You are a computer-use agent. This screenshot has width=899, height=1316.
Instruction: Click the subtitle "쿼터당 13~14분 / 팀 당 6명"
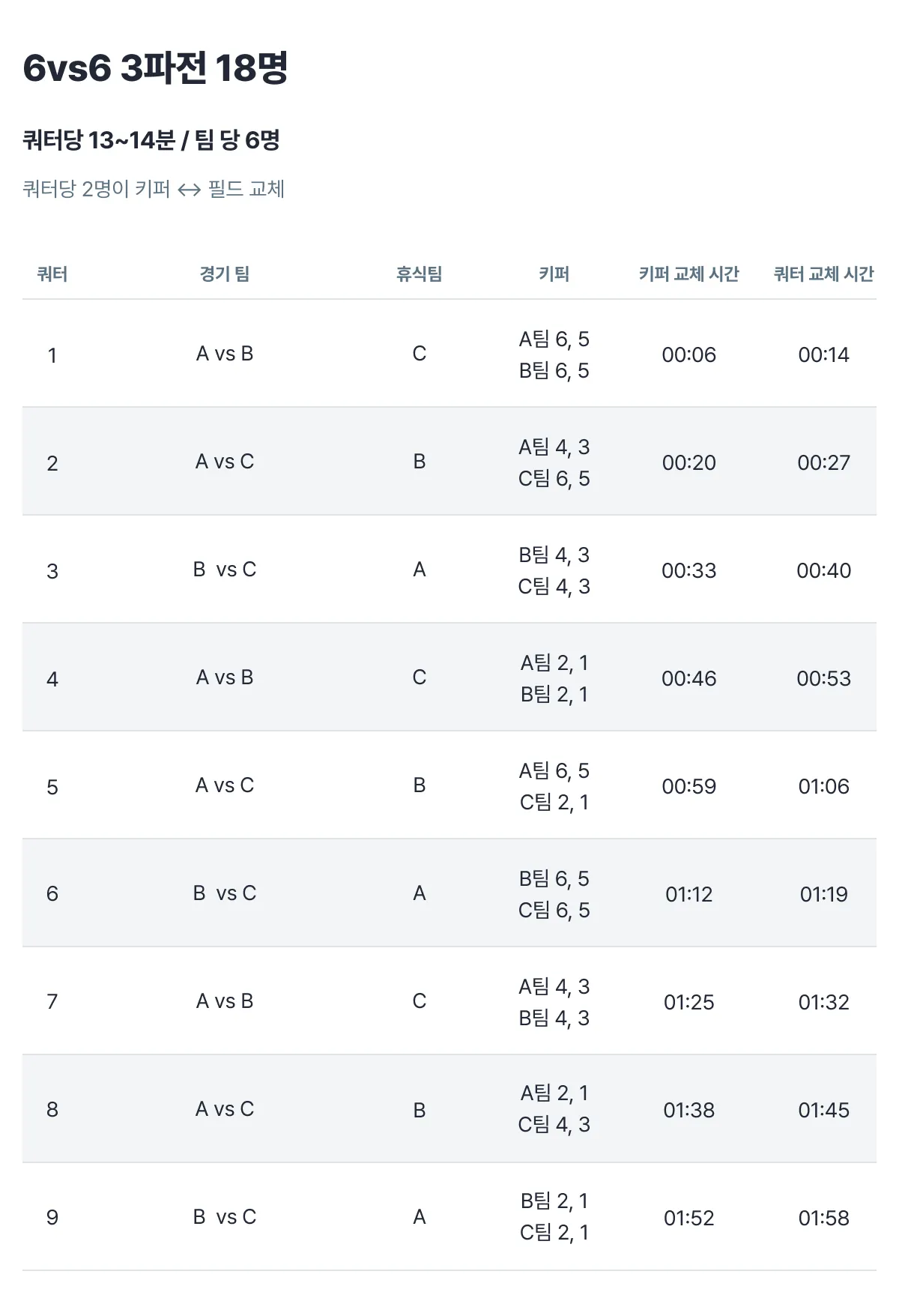coord(151,140)
